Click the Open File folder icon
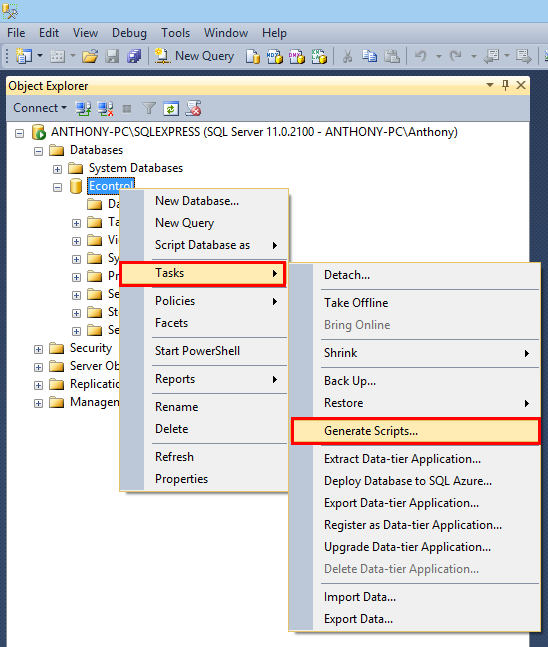This screenshot has width=548, height=647. point(90,56)
